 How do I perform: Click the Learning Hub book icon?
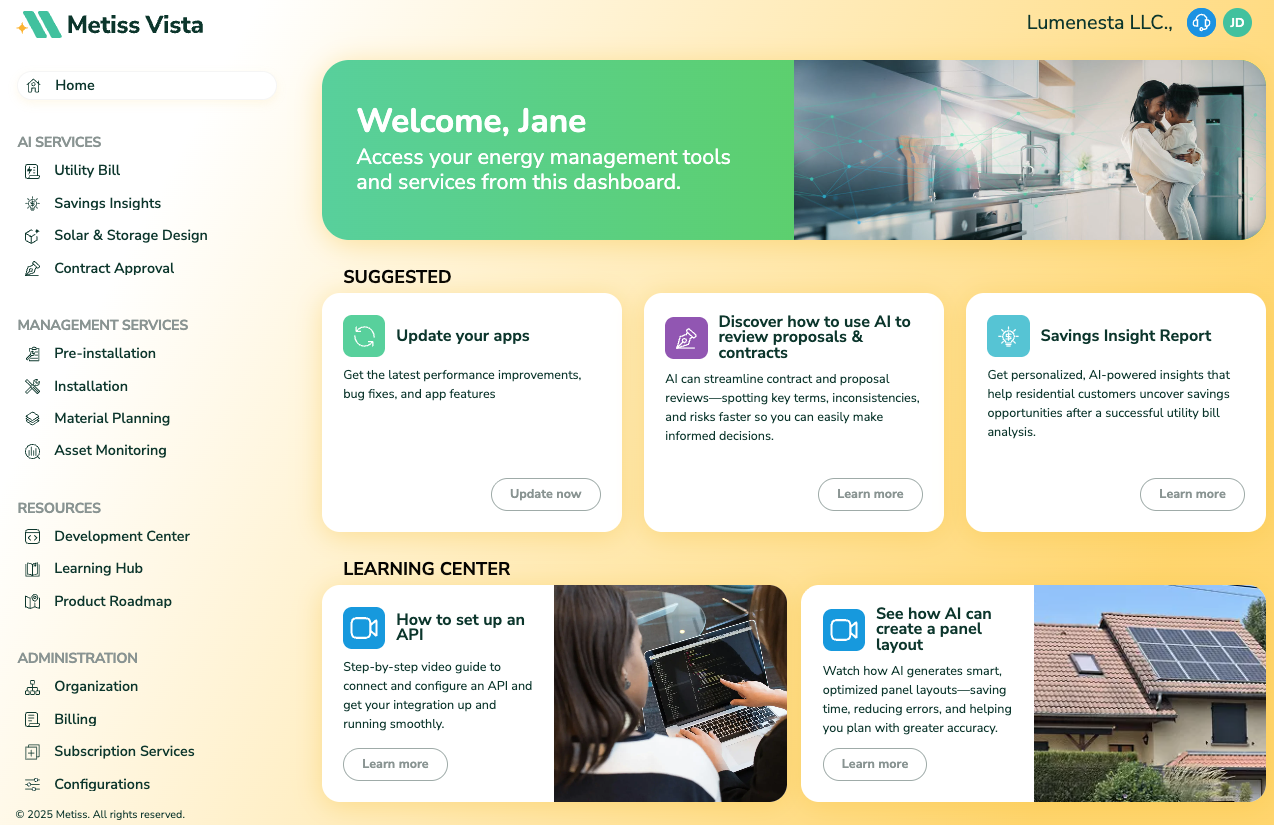[x=33, y=569]
